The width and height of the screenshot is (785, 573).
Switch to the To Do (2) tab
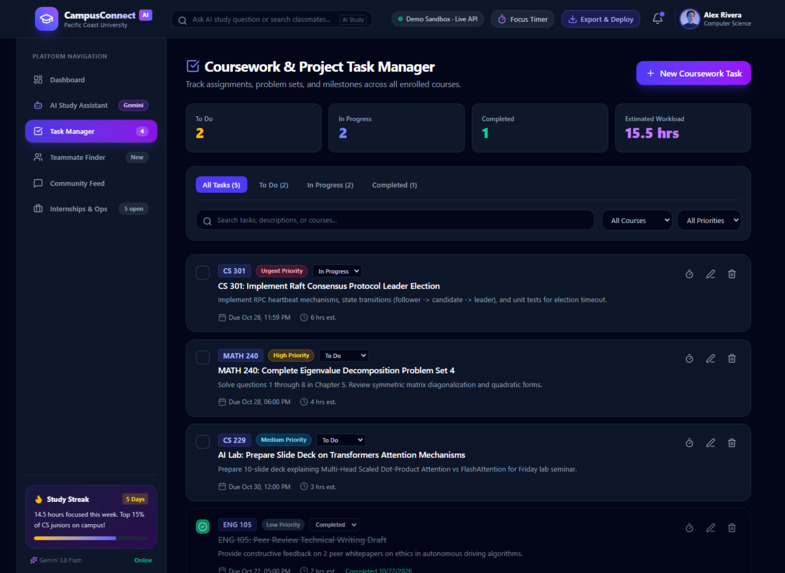(273, 185)
